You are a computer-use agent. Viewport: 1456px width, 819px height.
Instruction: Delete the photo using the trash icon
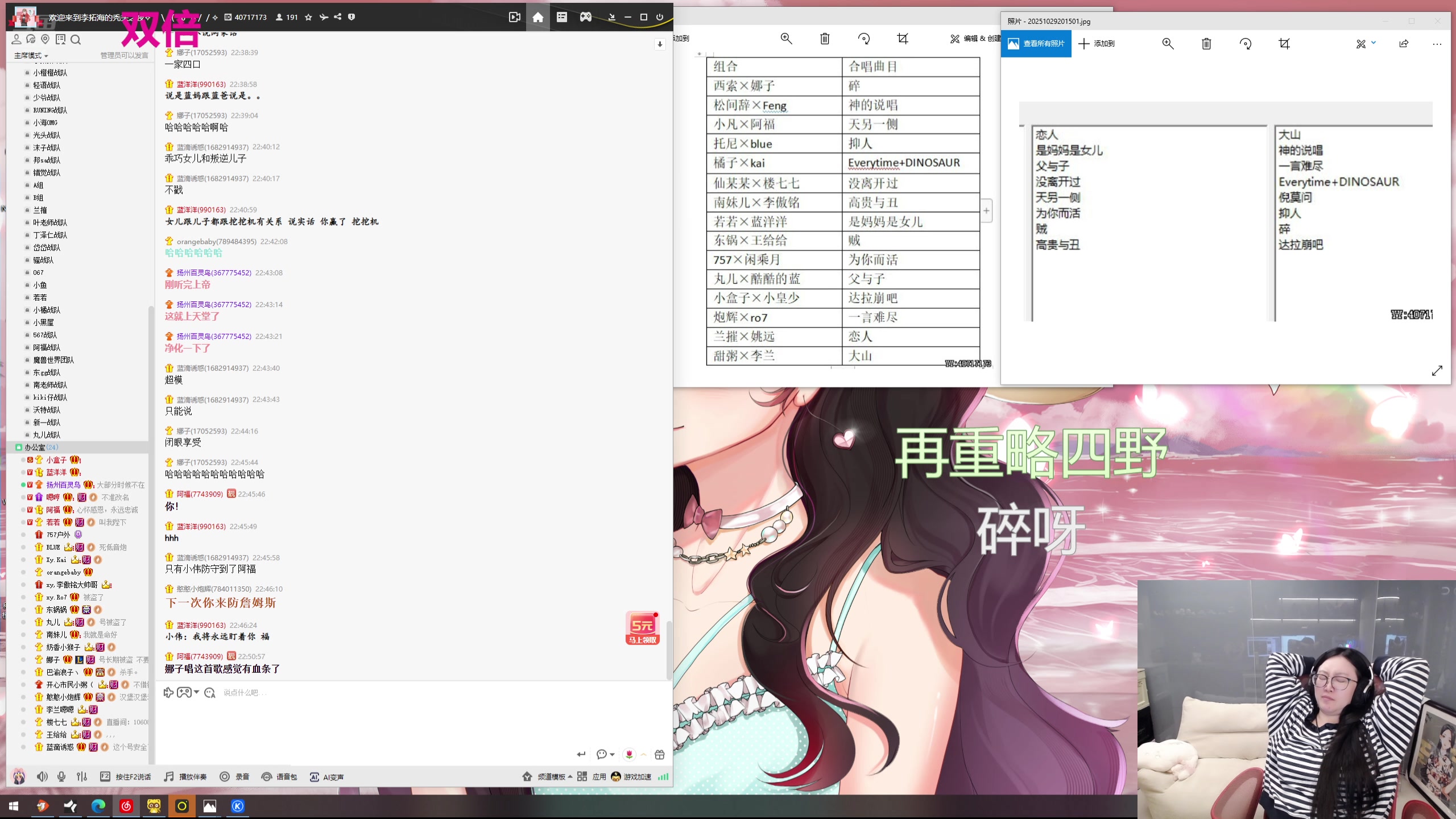tap(1206, 44)
